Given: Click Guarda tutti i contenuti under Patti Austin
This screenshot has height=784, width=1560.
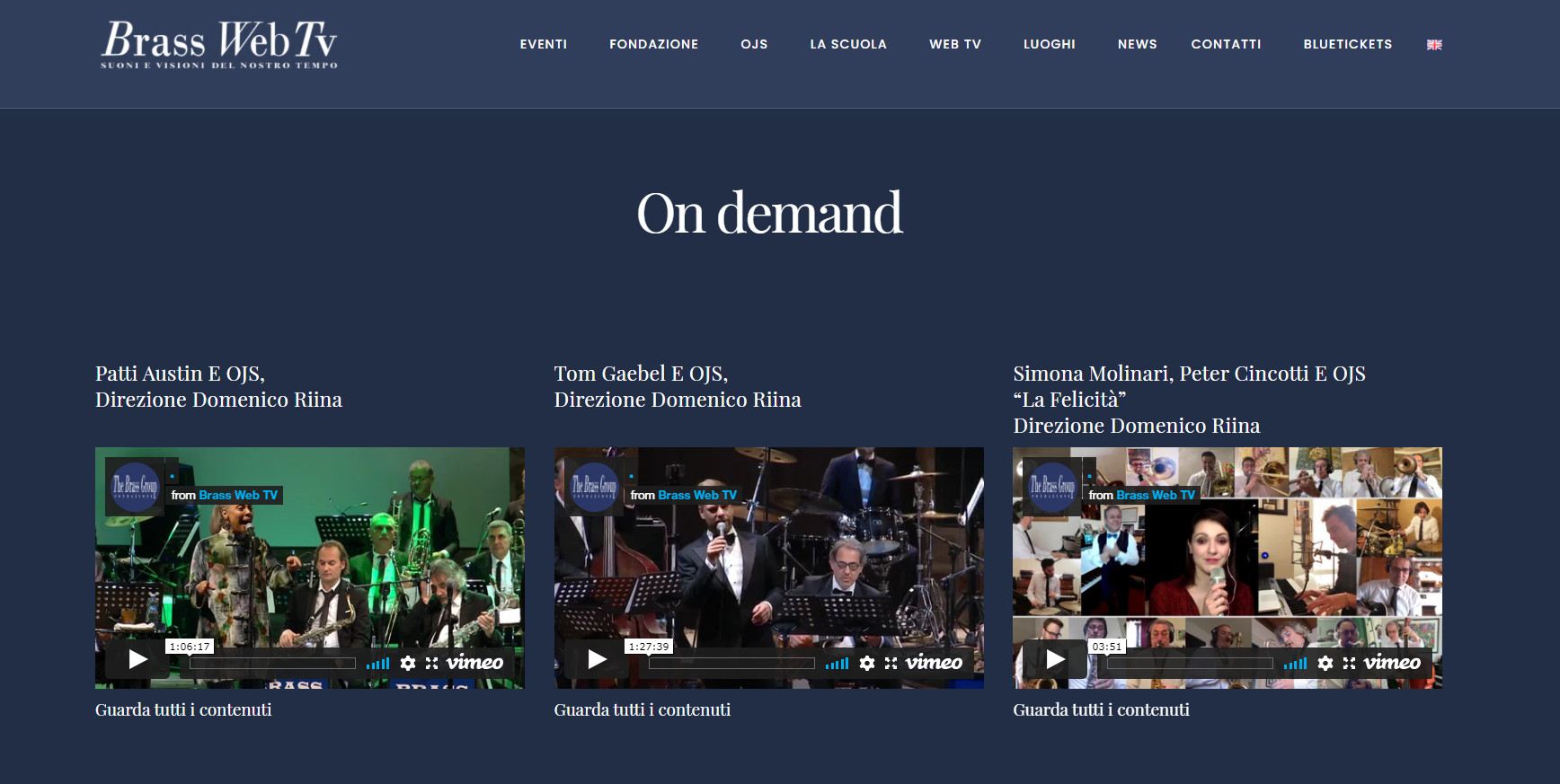Looking at the screenshot, I should [183, 709].
